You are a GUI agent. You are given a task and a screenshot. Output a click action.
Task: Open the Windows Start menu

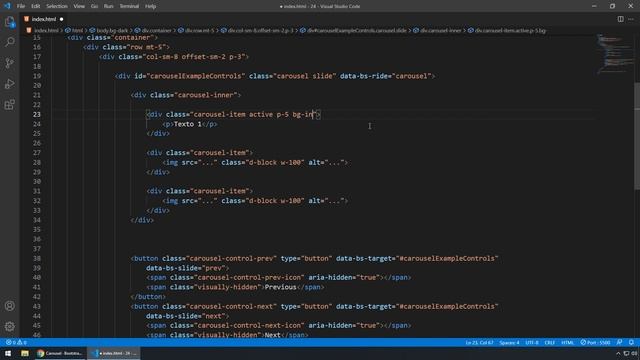[8, 353]
